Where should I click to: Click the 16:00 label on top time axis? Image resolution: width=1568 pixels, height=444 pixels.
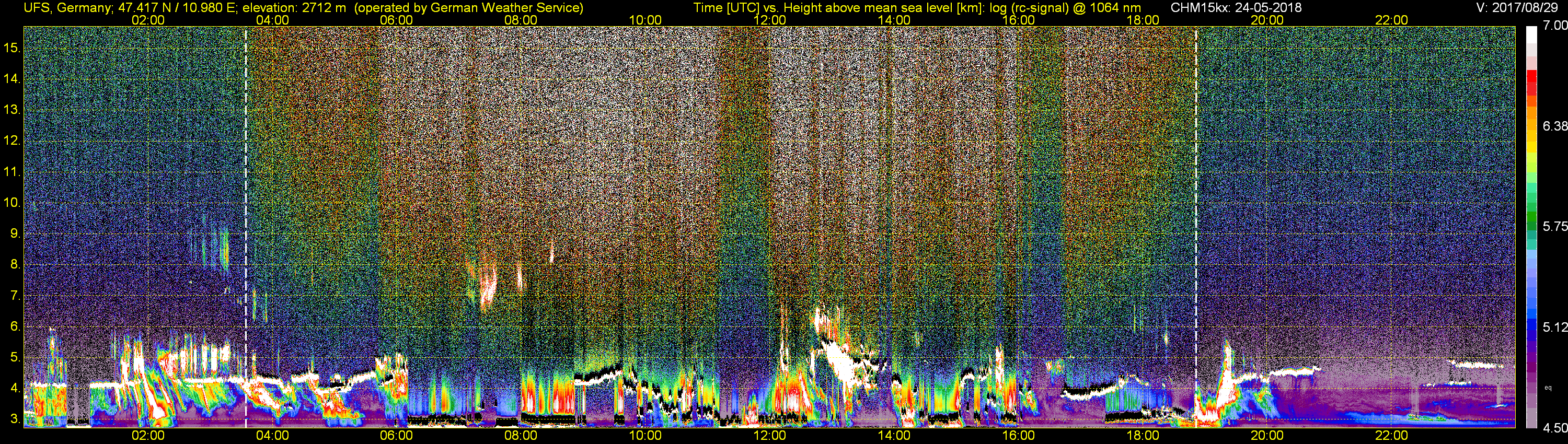click(x=1018, y=20)
